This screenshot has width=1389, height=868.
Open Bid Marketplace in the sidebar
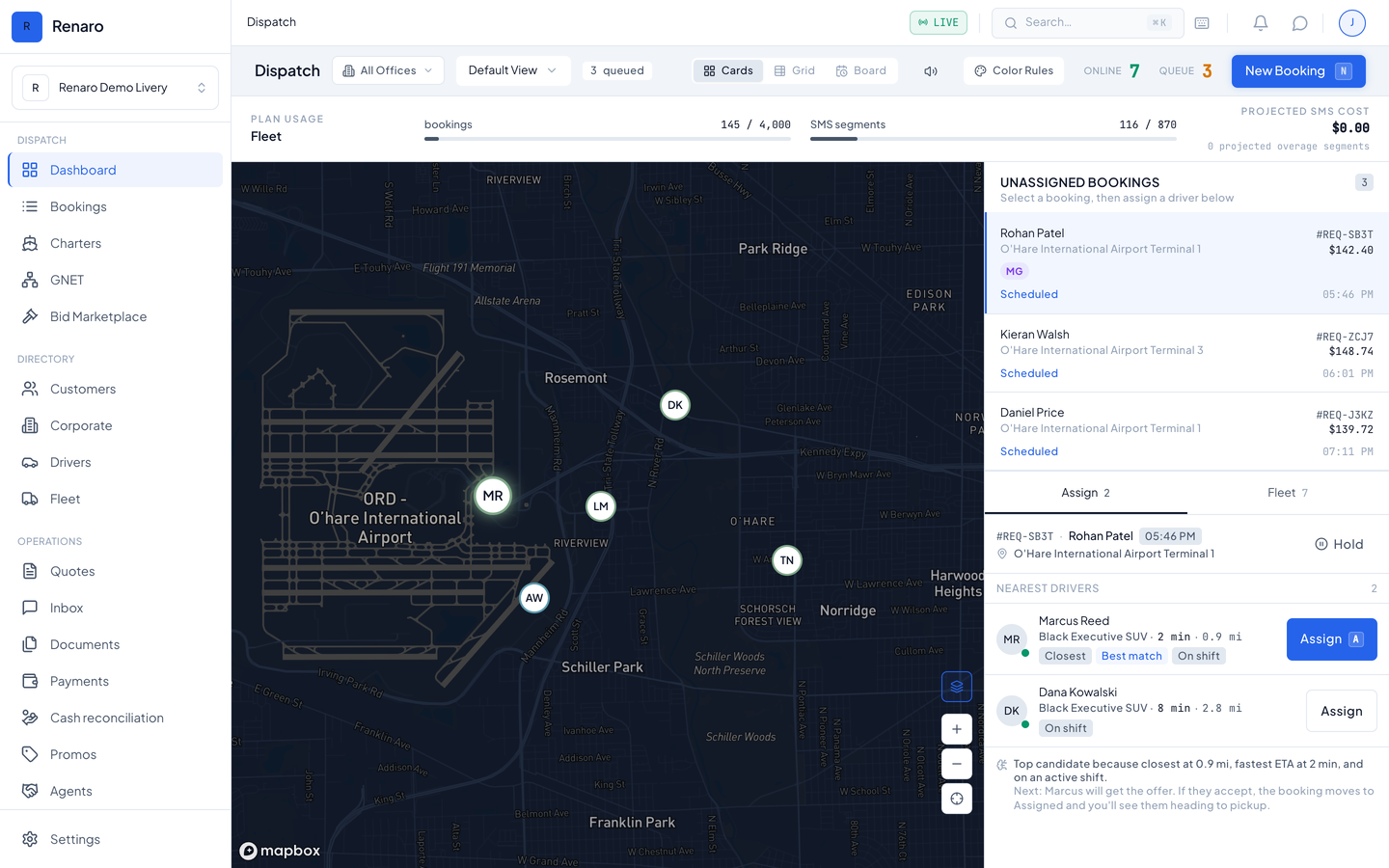116,316
